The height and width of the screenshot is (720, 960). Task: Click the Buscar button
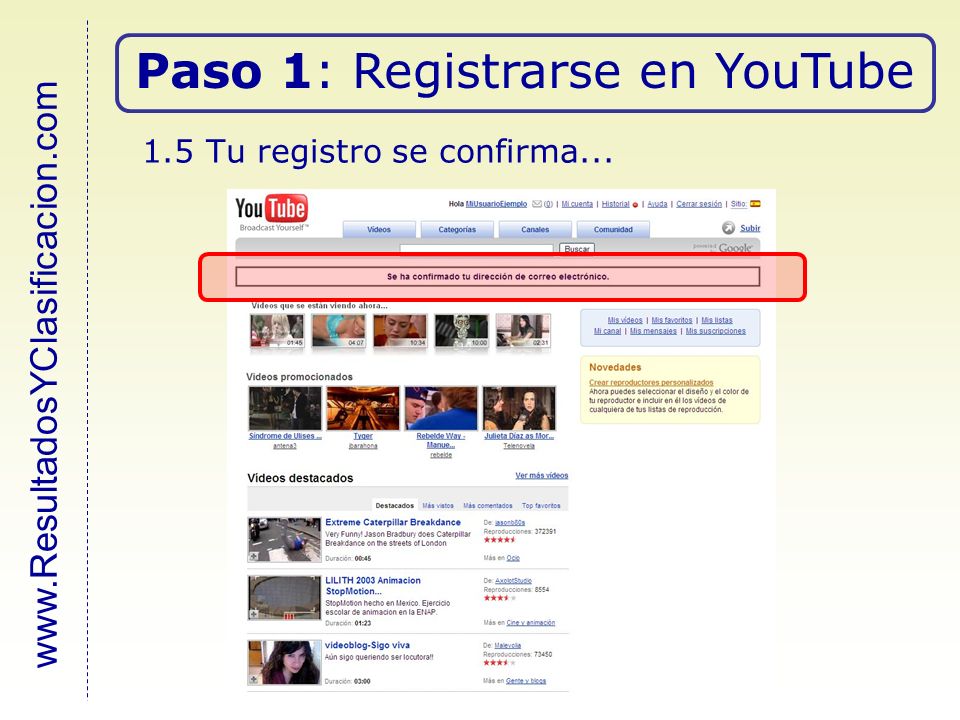coord(577,248)
